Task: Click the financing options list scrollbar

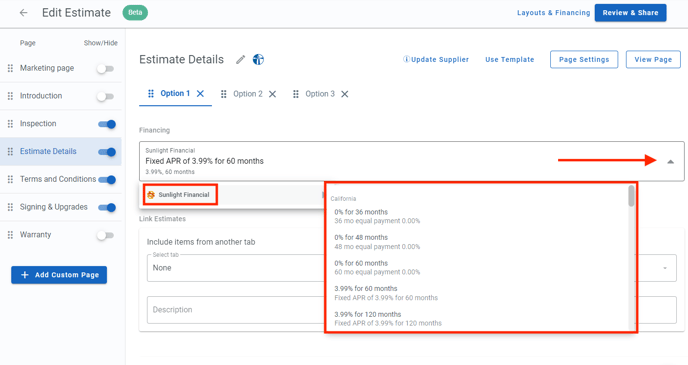Action: [631, 196]
